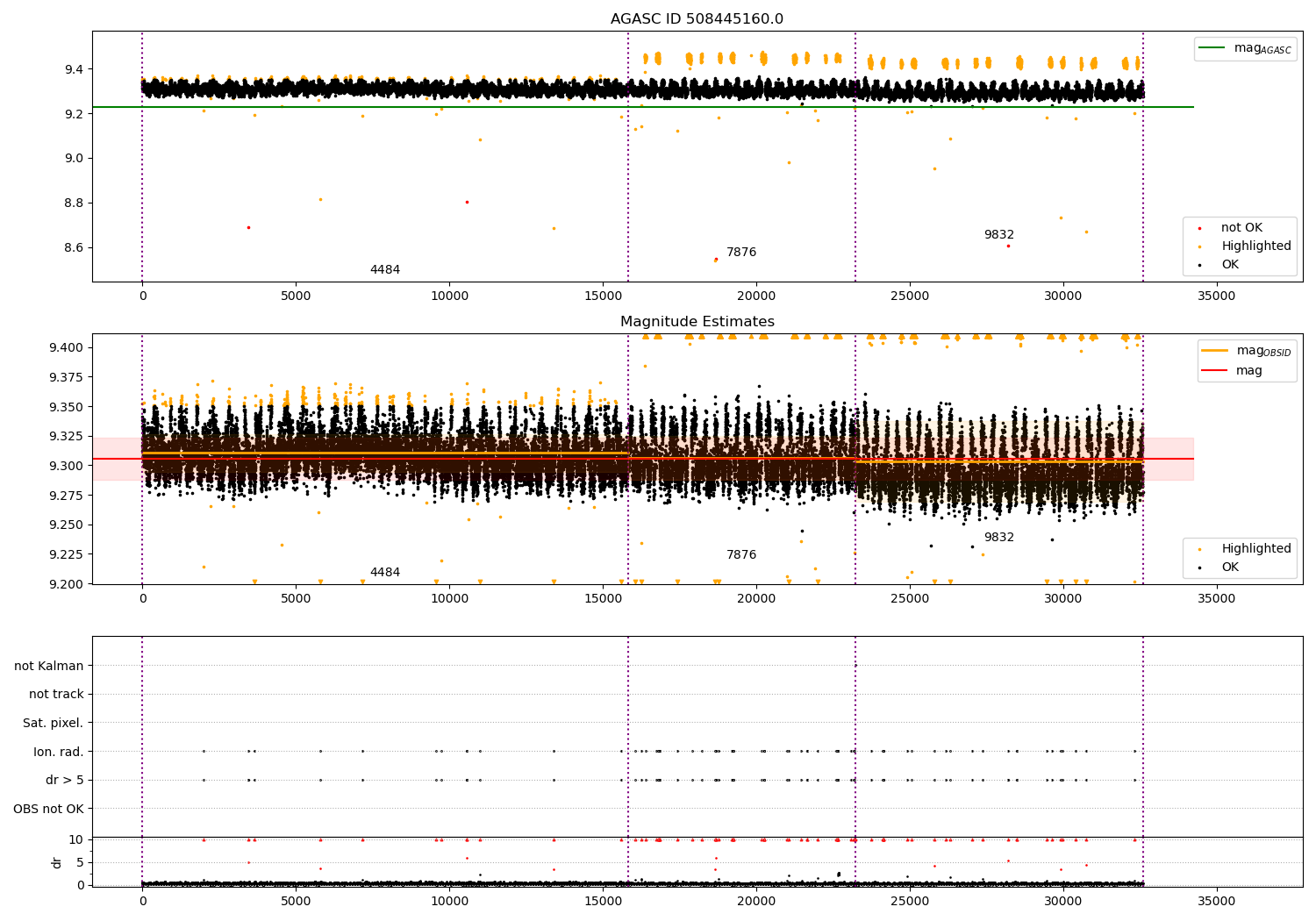Click the 'Ion. rad.' row label
This screenshot has height=921, width=1316.
[x=59, y=753]
